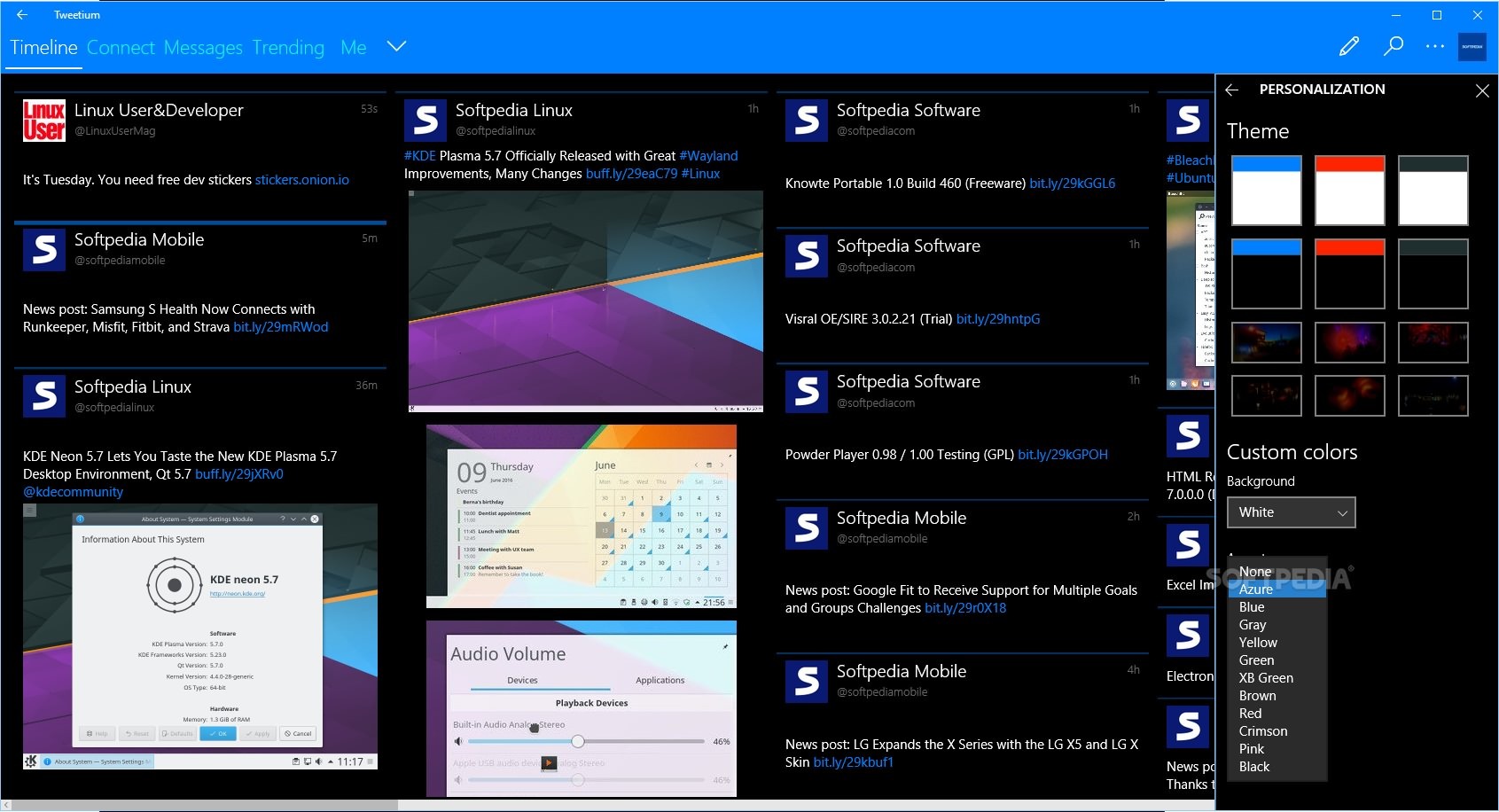Open Softpedia Mobile avatar in Google Fit tweet
The width and height of the screenshot is (1499, 812).
807,528
